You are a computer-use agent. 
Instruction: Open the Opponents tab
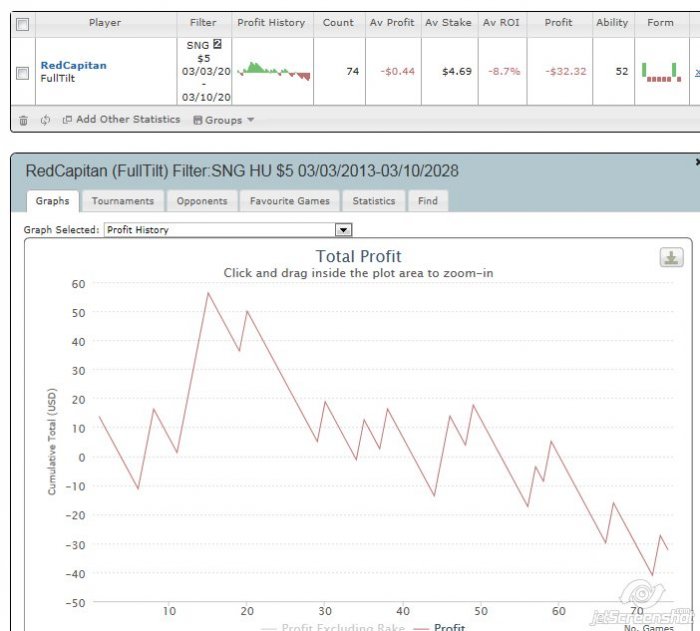(x=202, y=201)
